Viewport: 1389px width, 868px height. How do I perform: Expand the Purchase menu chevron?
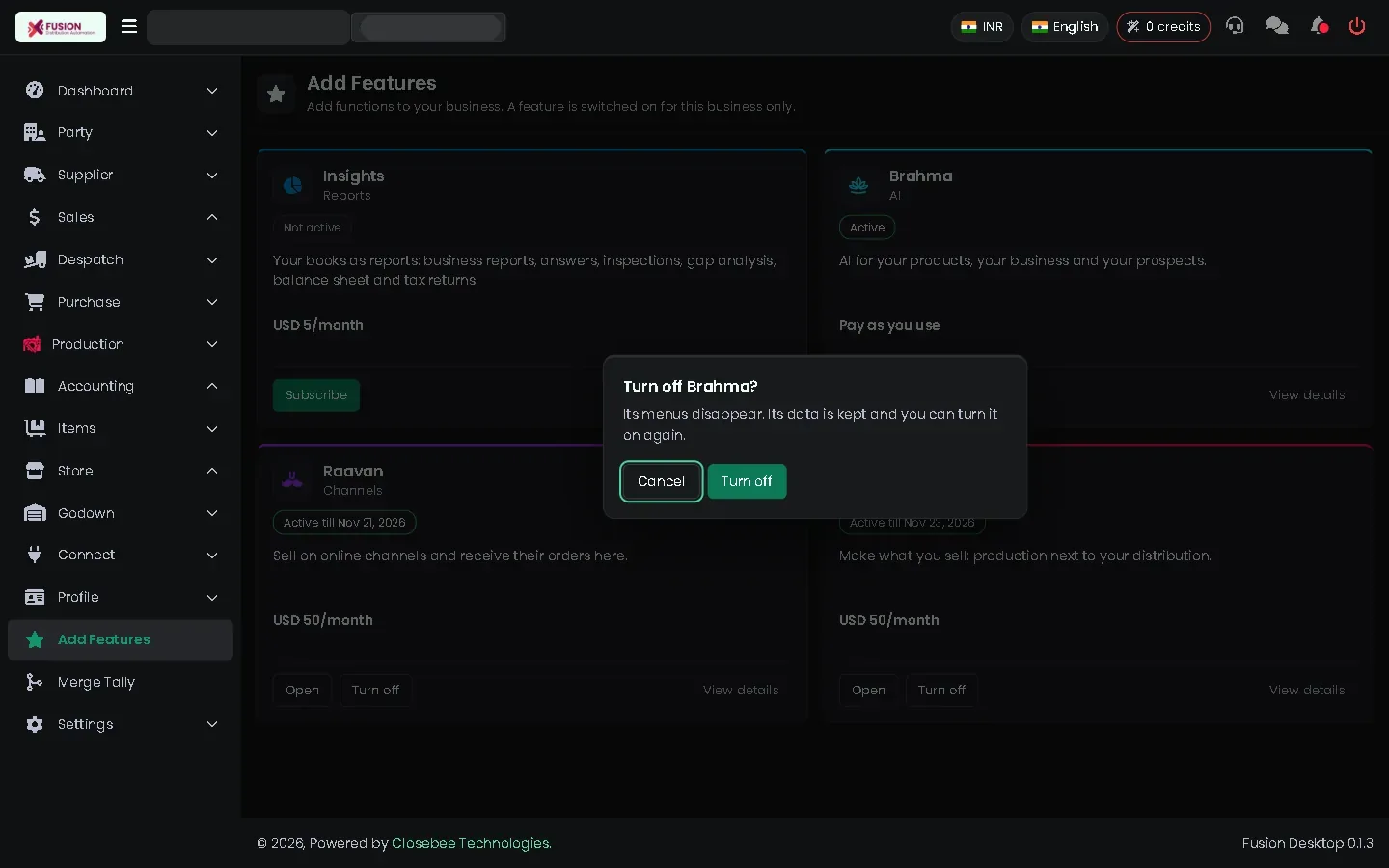click(212, 302)
